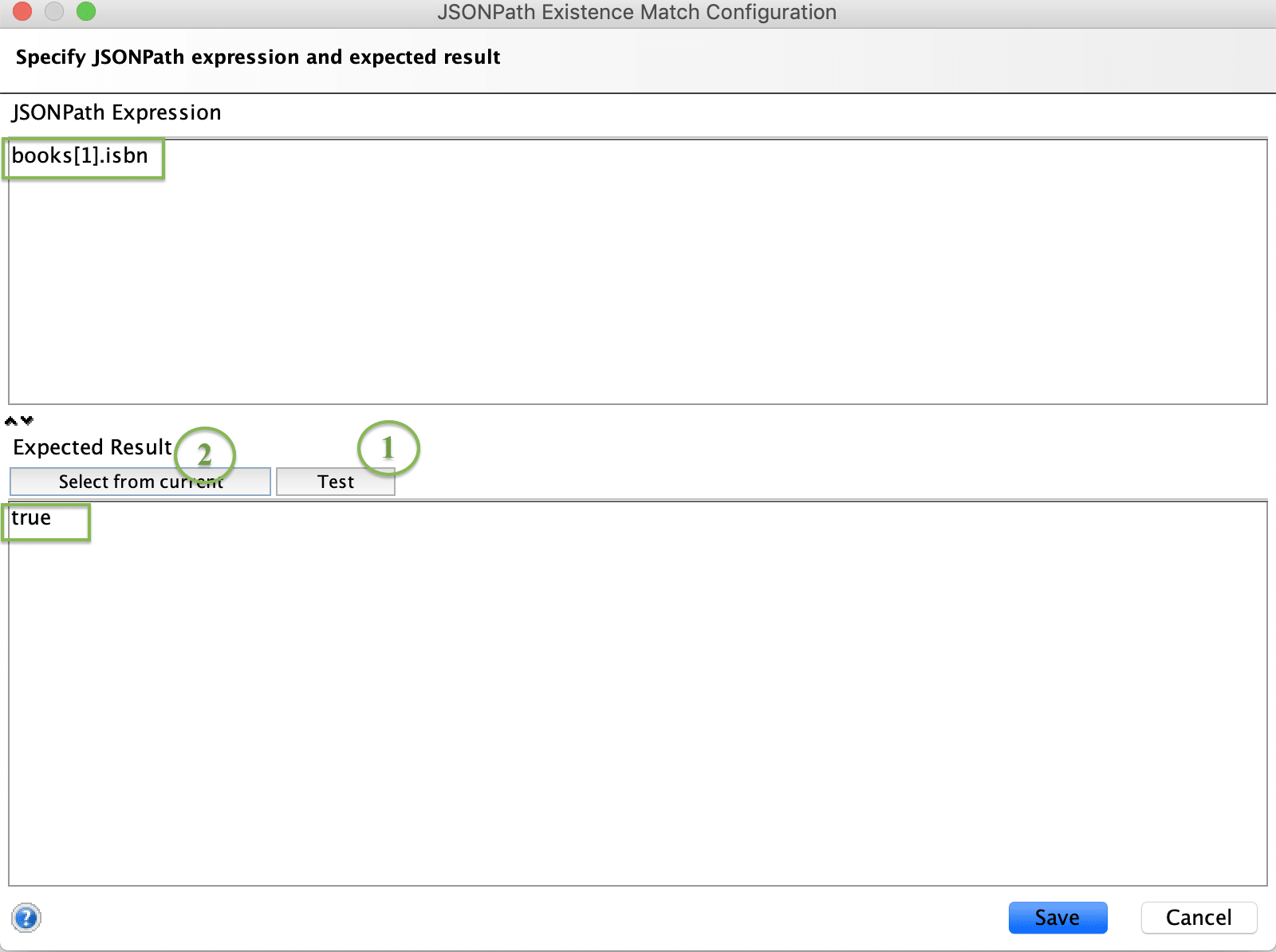The image size is (1276, 952).
Task: Collapse the expression pane with the up arrow
Action: pyautogui.click(x=10, y=420)
